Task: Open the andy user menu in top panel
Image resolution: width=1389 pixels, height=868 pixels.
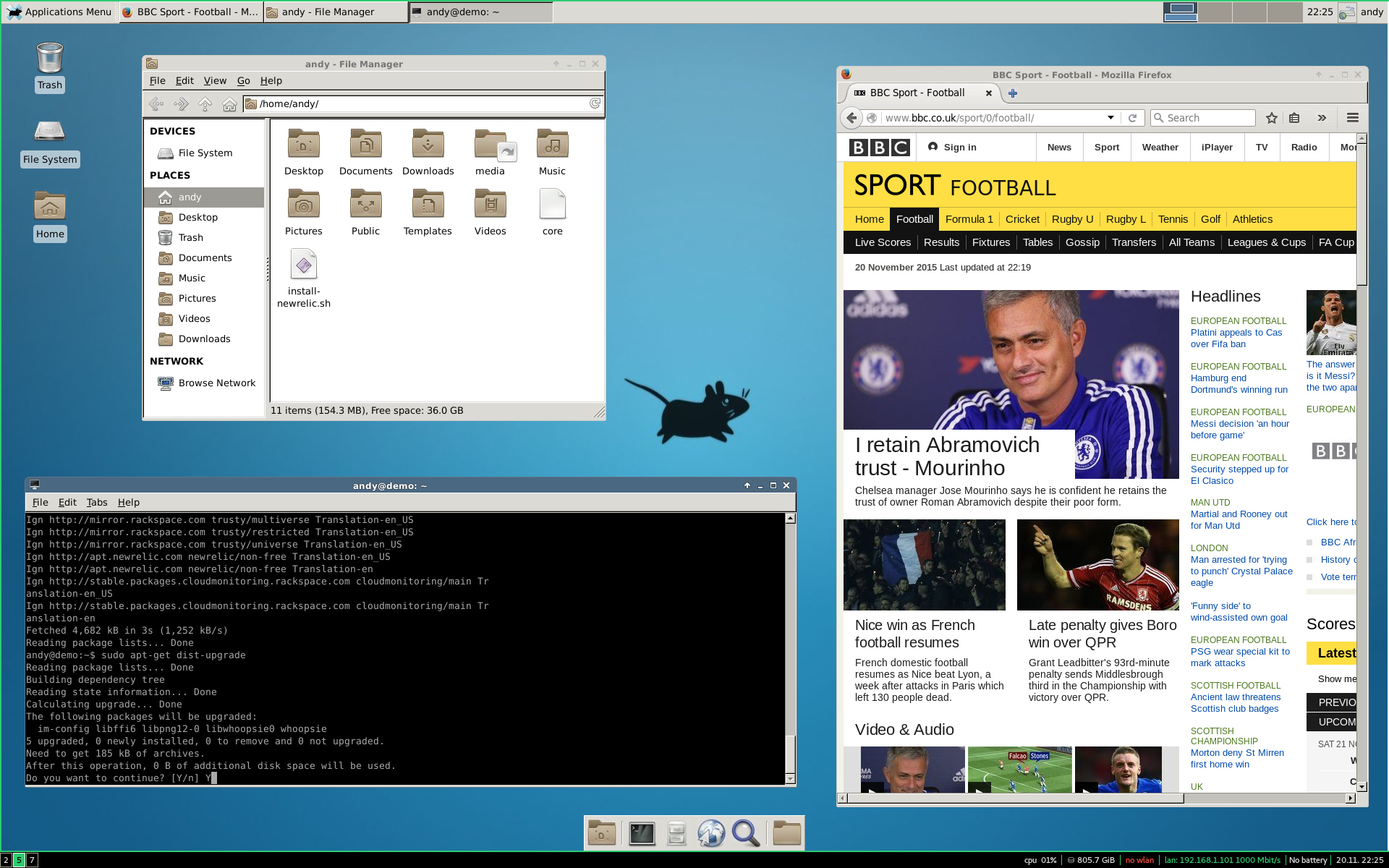Action: pos(1371,12)
